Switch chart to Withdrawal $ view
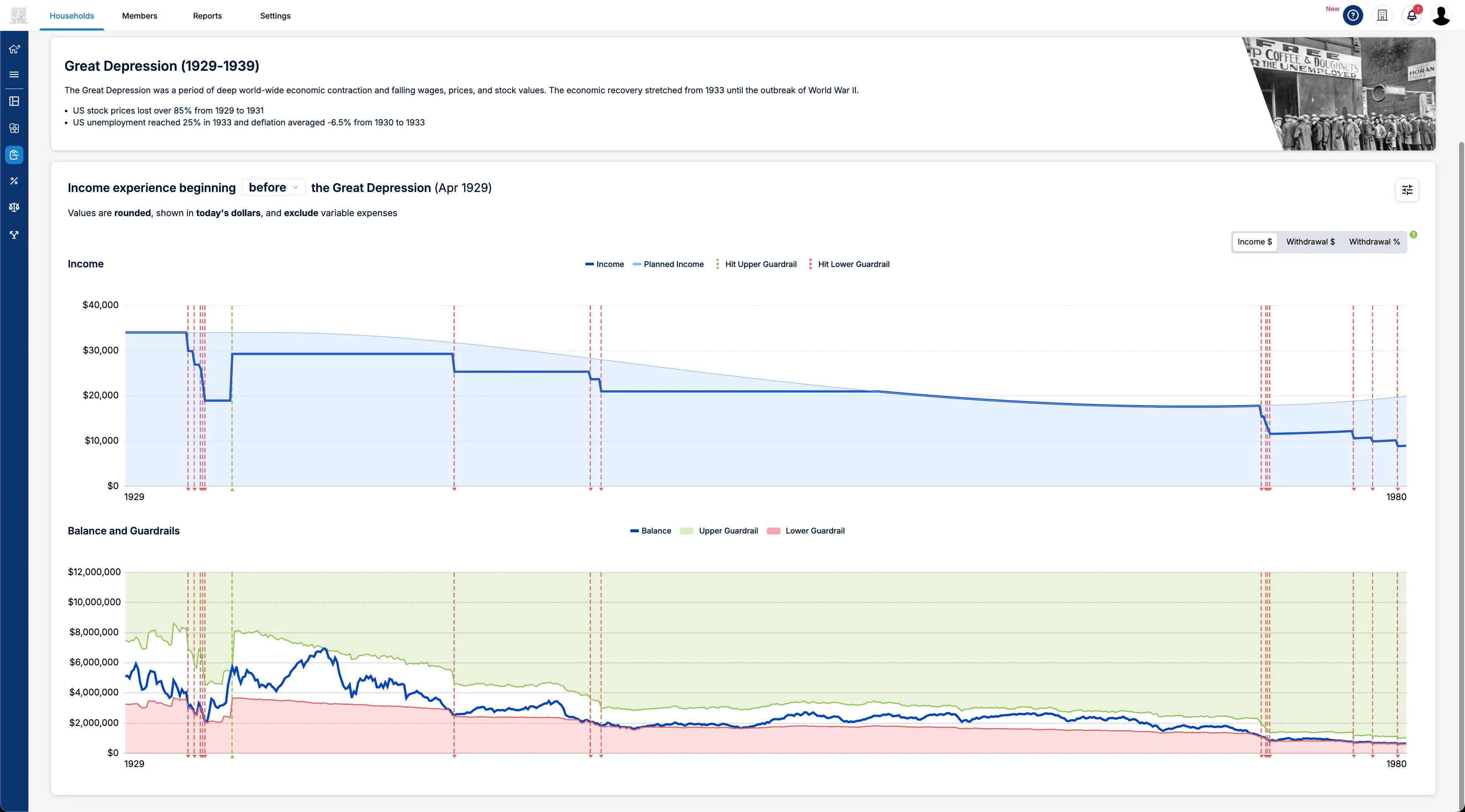Screen dimensions: 1465x812 1310,242
